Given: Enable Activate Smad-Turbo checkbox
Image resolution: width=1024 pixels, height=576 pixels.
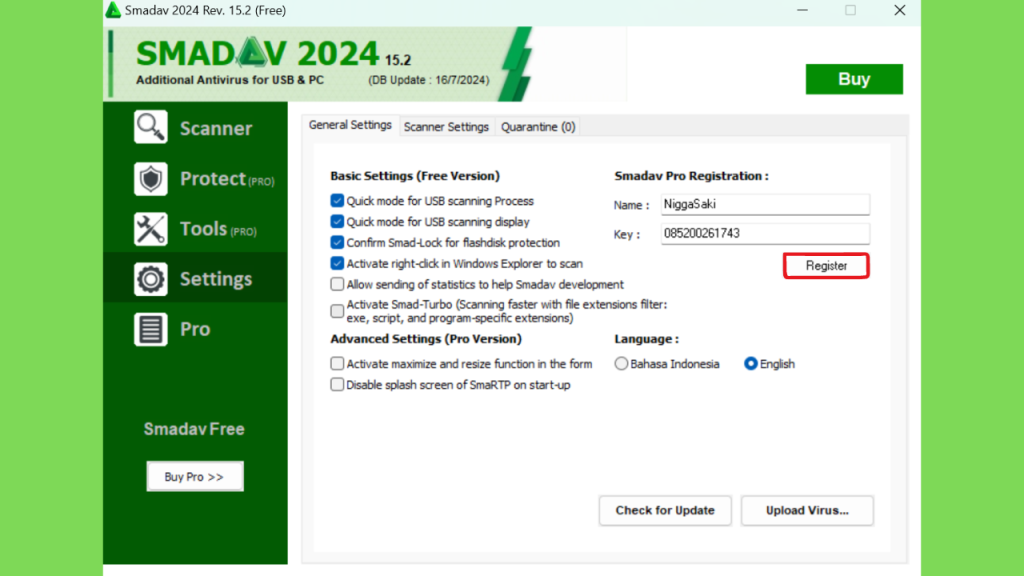Looking at the screenshot, I should point(337,311).
